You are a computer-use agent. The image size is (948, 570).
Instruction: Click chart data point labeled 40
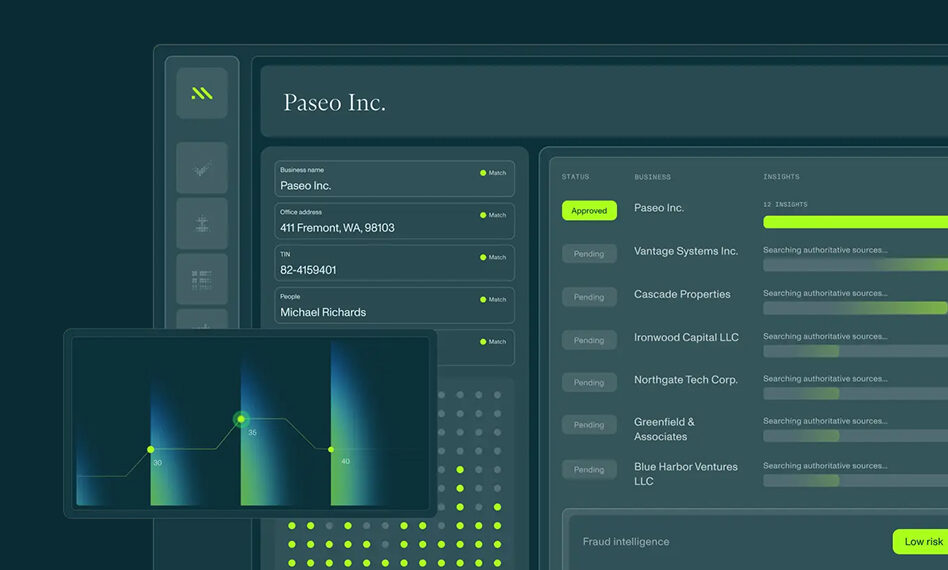click(x=331, y=449)
